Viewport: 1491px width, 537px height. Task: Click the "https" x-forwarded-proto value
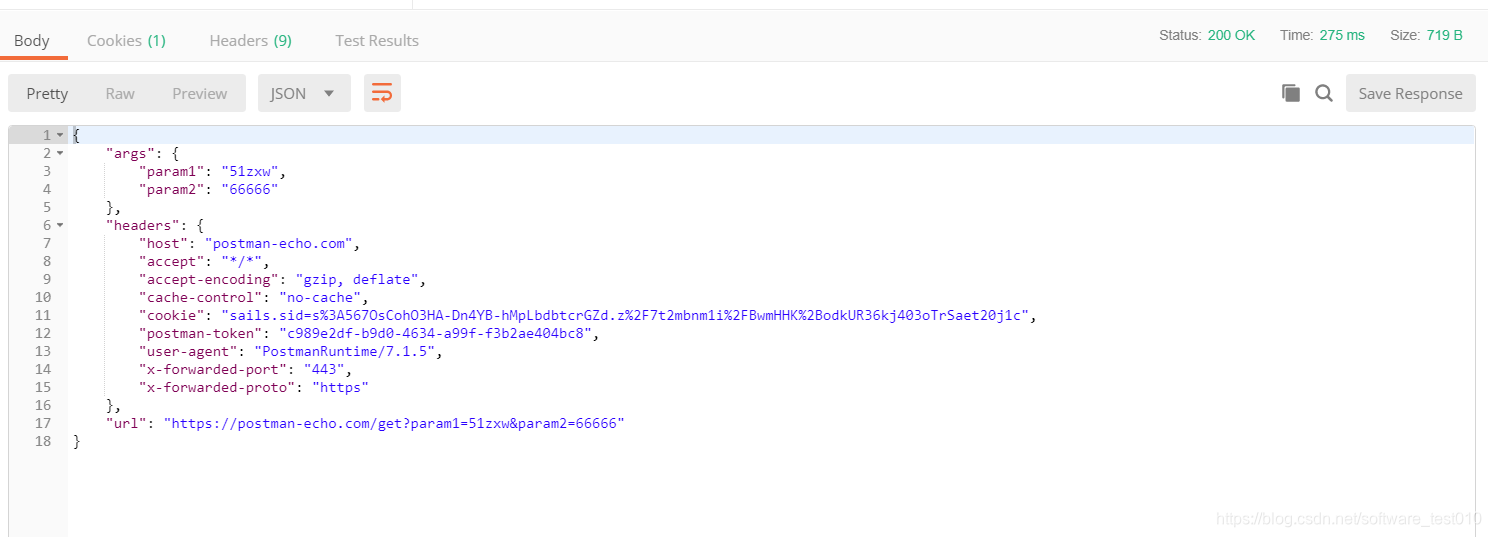[x=341, y=387]
